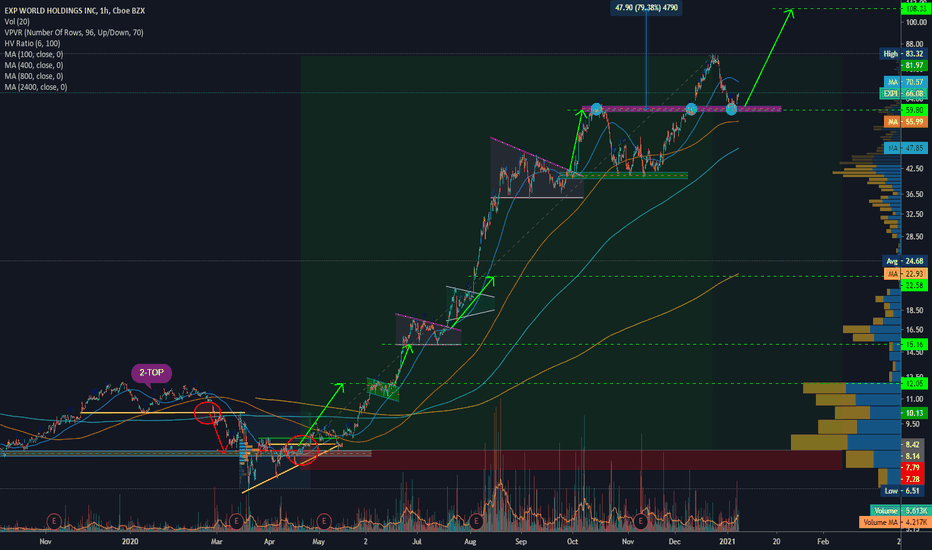Click the red 7.28 price label
The height and width of the screenshot is (550, 932).
pos(913,479)
